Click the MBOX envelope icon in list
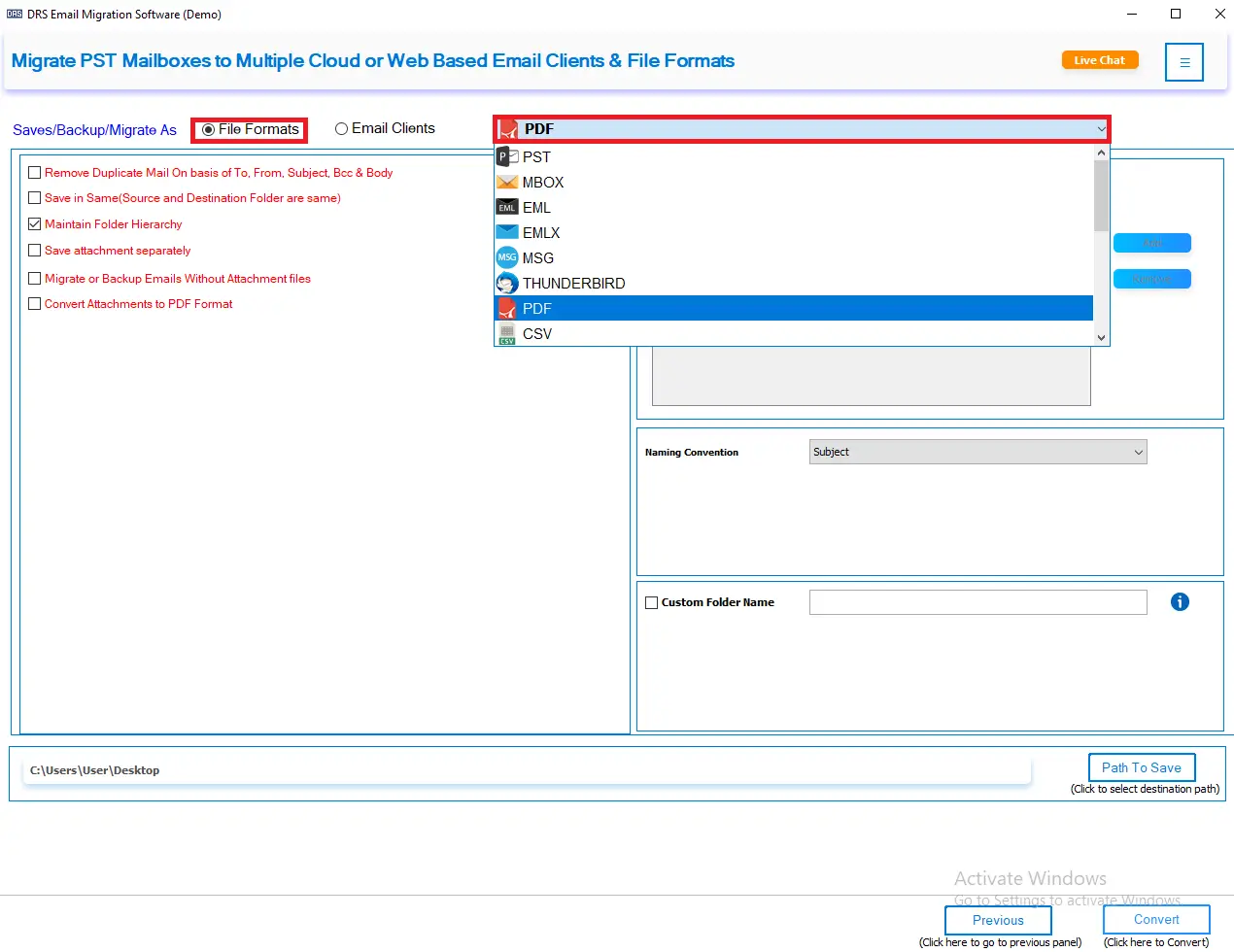Viewport: 1234px width, 952px height. click(507, 182)
